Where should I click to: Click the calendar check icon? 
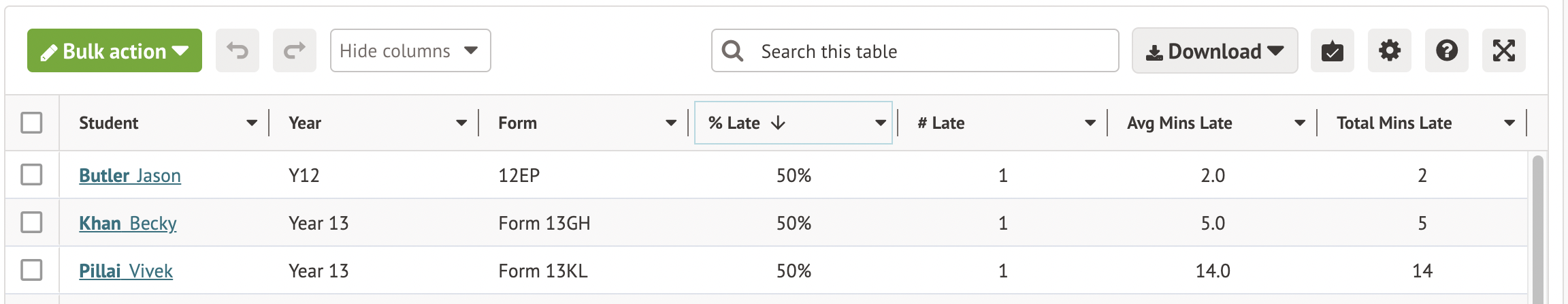(1332, 51)
